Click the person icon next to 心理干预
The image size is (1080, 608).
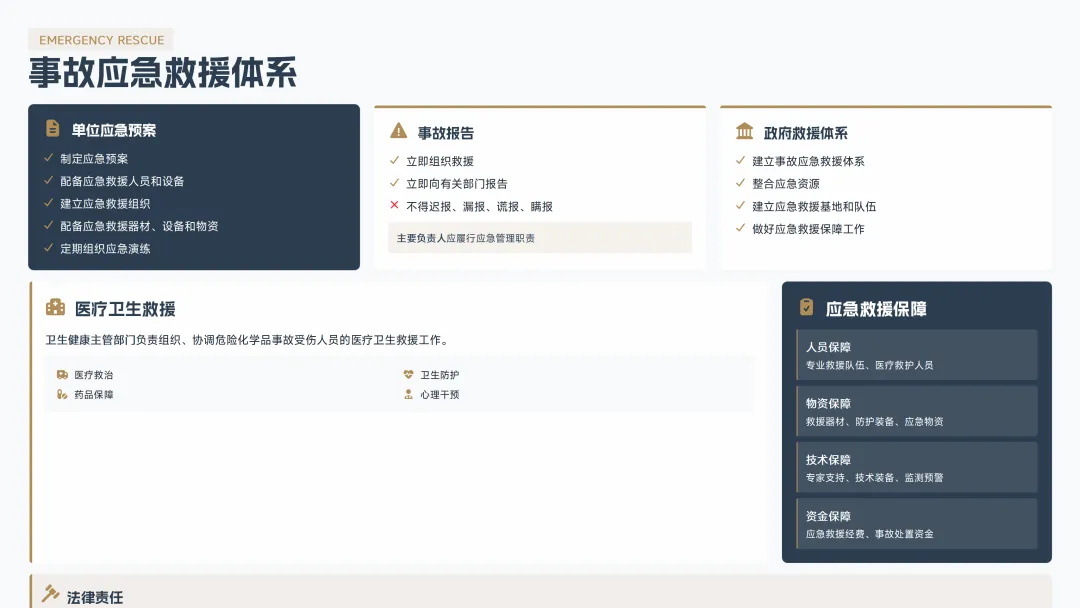click(408, 395)
